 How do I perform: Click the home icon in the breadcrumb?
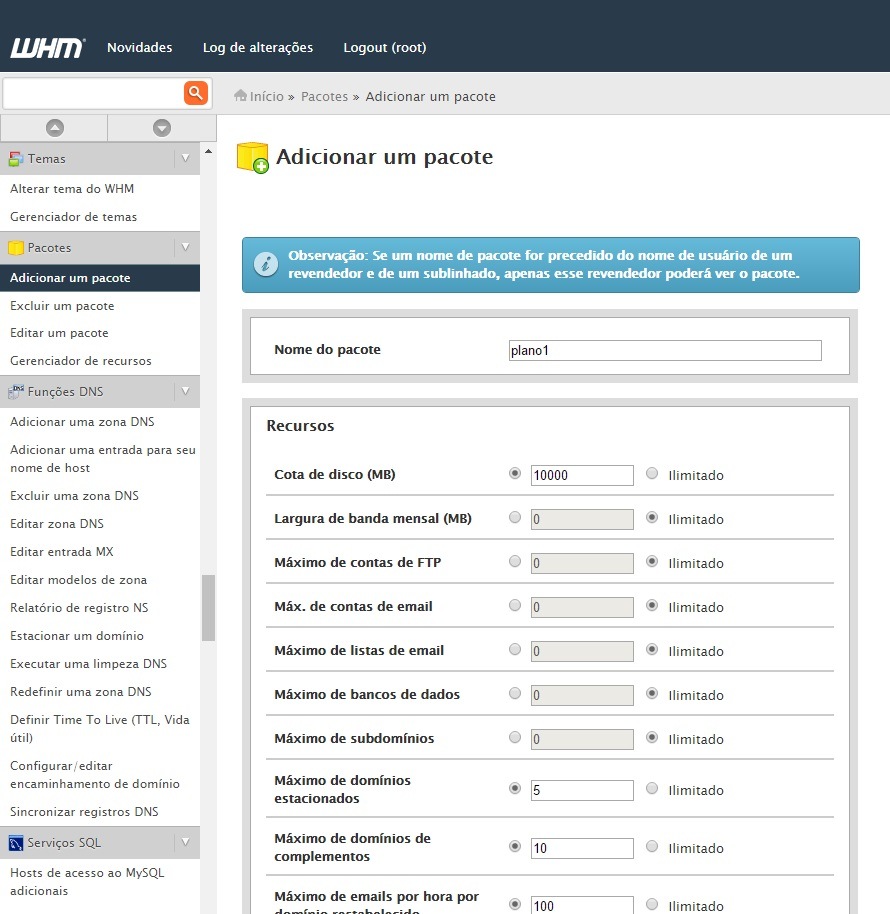(242, 96)
